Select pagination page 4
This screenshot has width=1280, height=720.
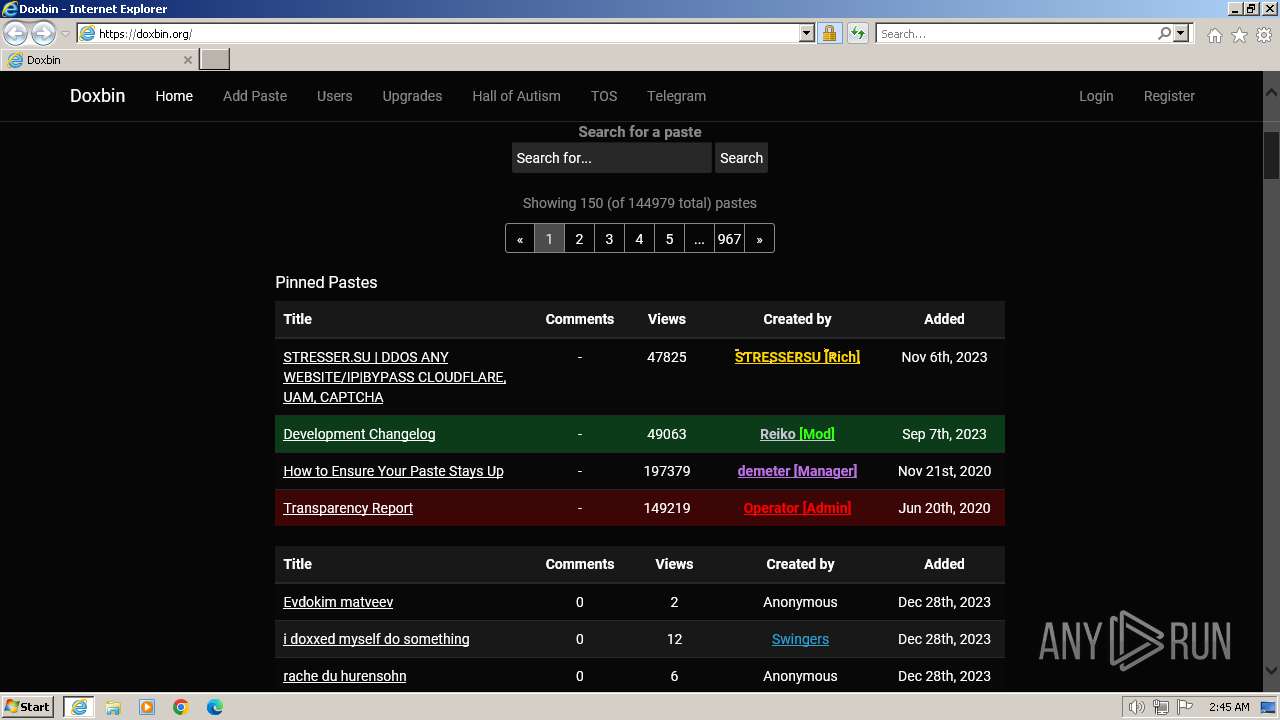click(x=639, y=239)
